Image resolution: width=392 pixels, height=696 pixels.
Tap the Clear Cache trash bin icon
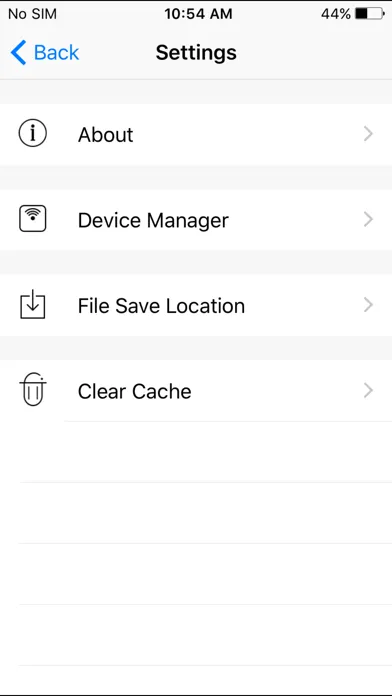point(33,389)
